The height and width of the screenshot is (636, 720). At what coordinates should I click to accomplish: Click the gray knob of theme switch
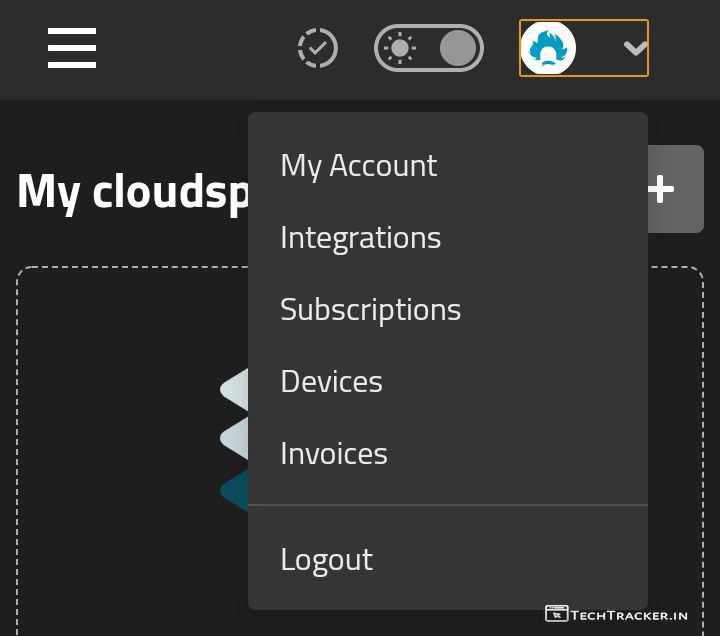tap(458, 48)
